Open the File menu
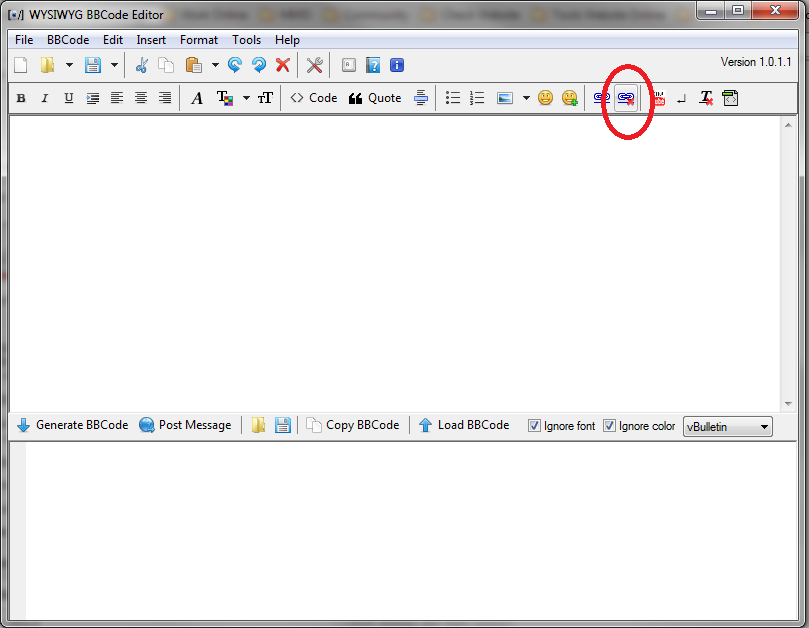Viewport: 809px width, 628px height. click(24, 40)
